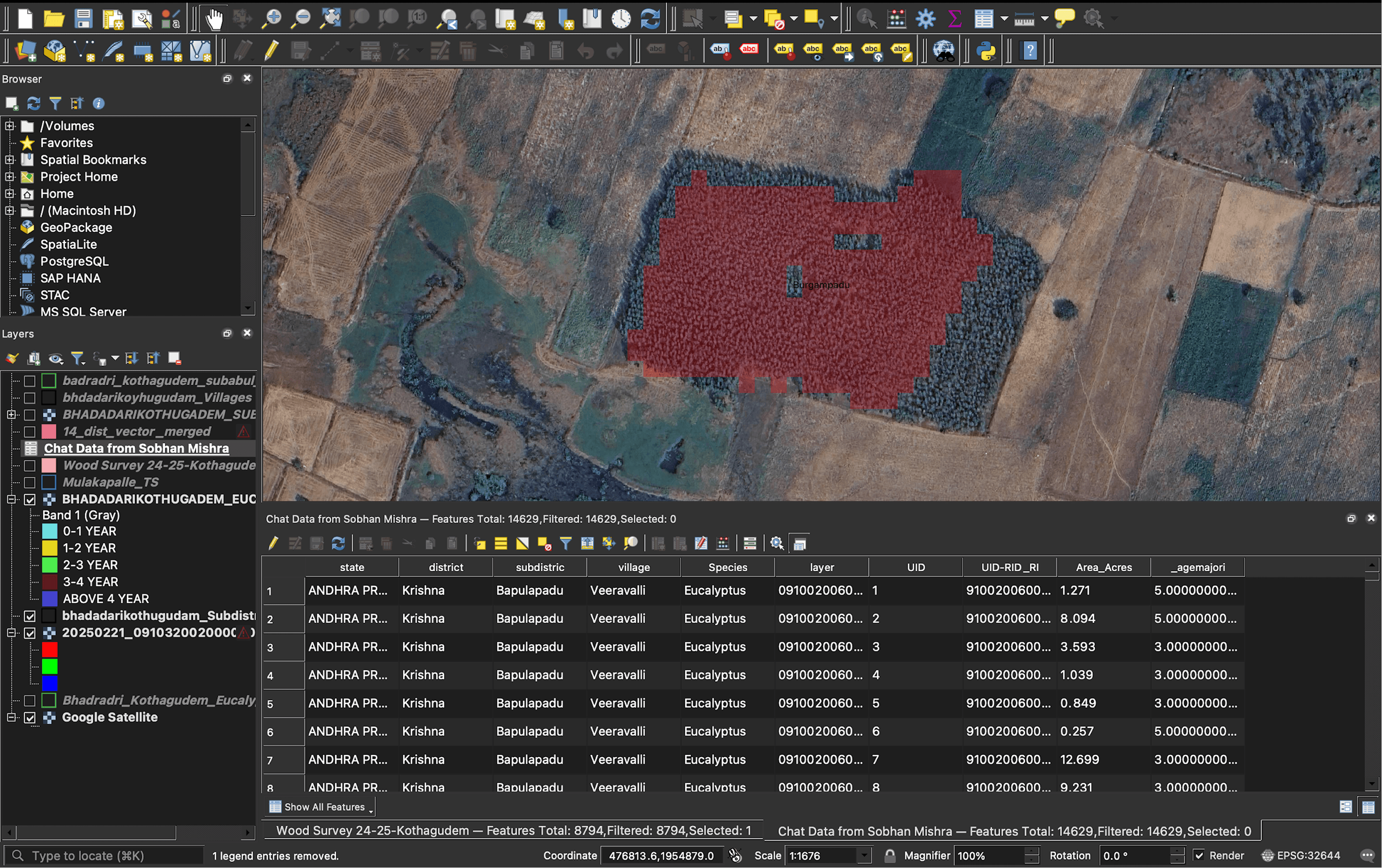Viewport: 1382px width, 868px height.
Task: Select the Pan Map hand tool
Action: click(214, 19)
